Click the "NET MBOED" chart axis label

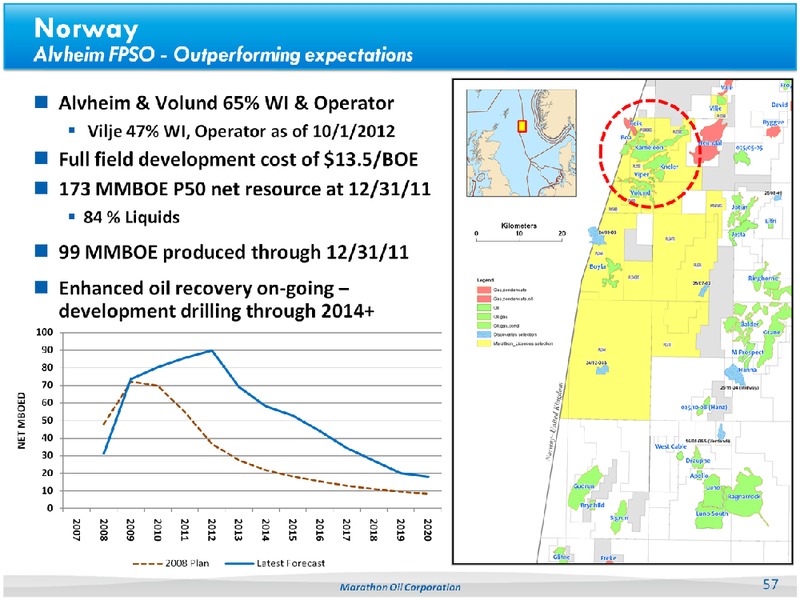(x=21, y=421)
